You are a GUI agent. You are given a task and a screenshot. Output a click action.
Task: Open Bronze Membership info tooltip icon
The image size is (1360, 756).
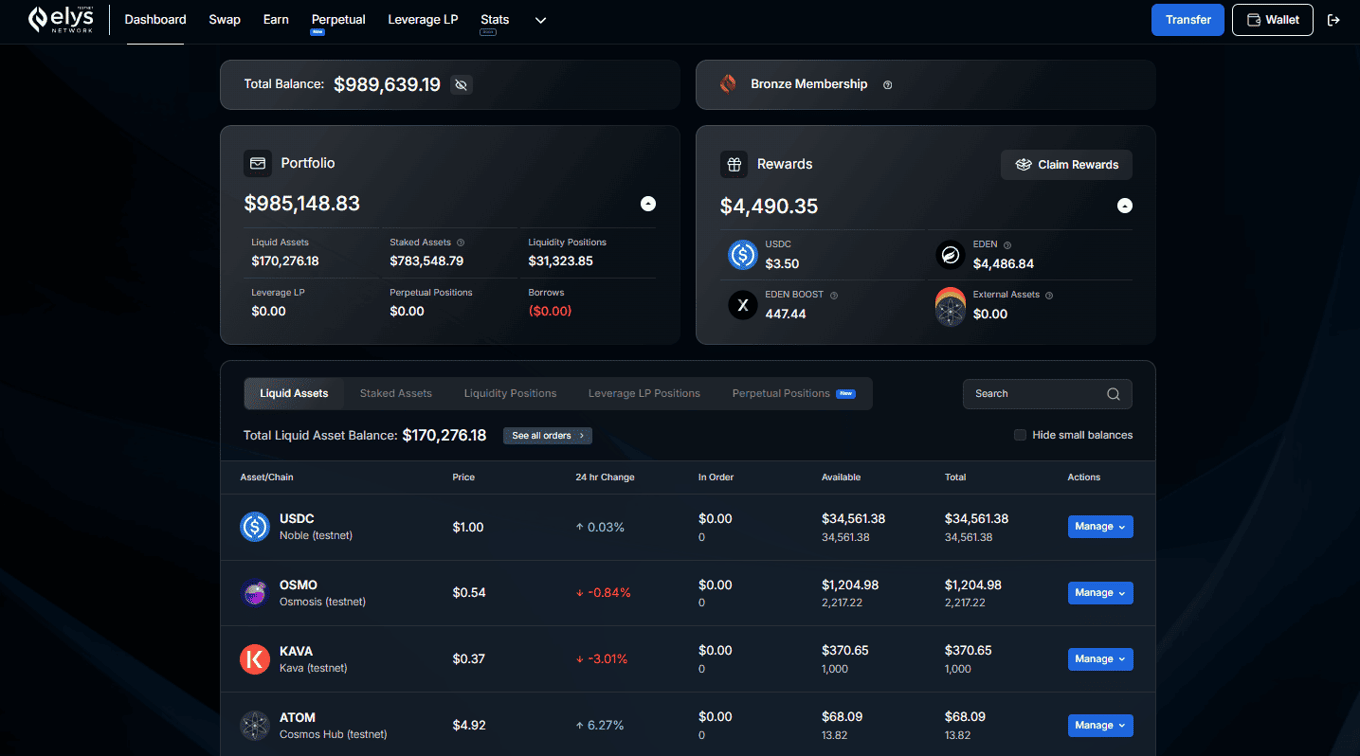click(x=887, y=85)
